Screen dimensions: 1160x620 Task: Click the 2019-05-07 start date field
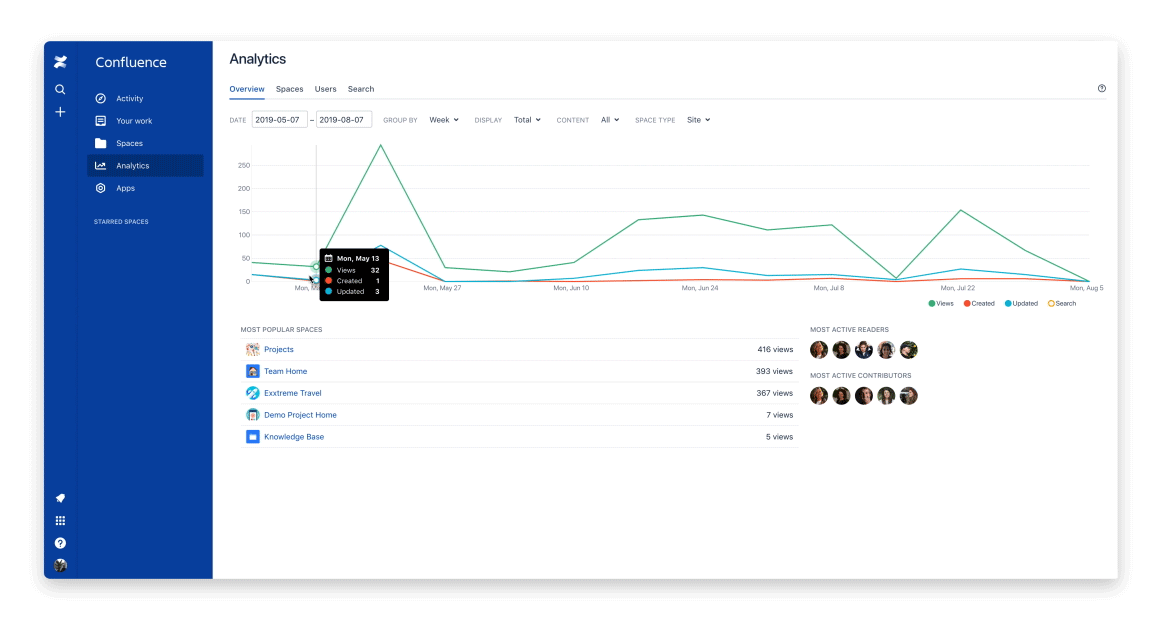281,118
